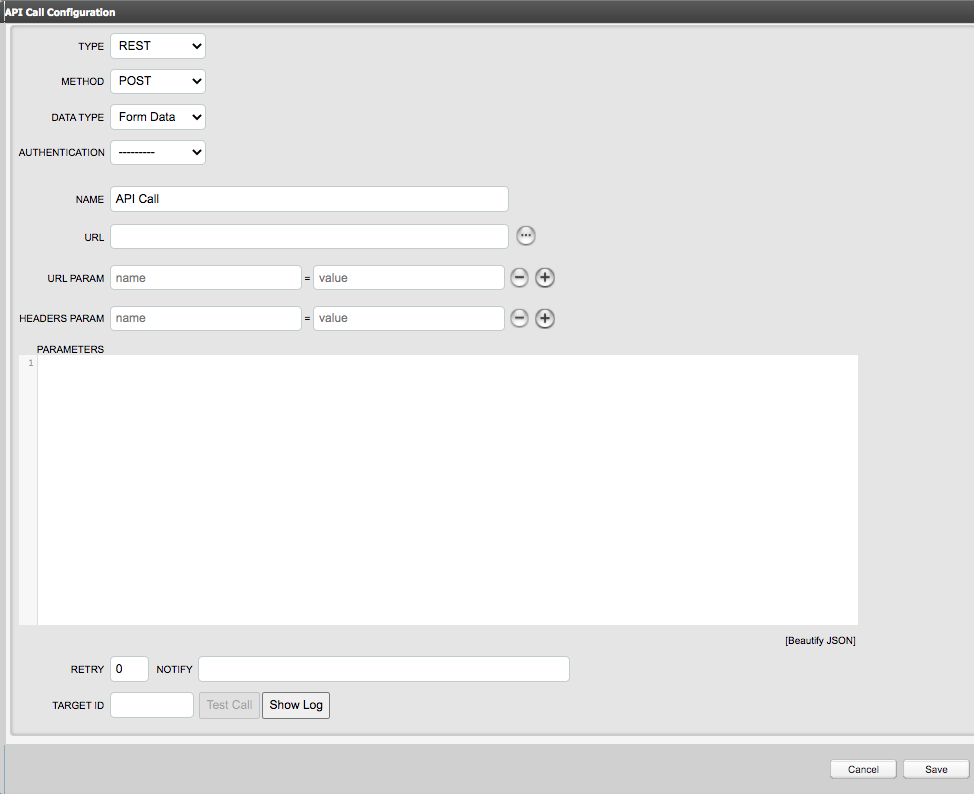Remove the HEADERS PARAM row with minus icon

coord(519,318)
